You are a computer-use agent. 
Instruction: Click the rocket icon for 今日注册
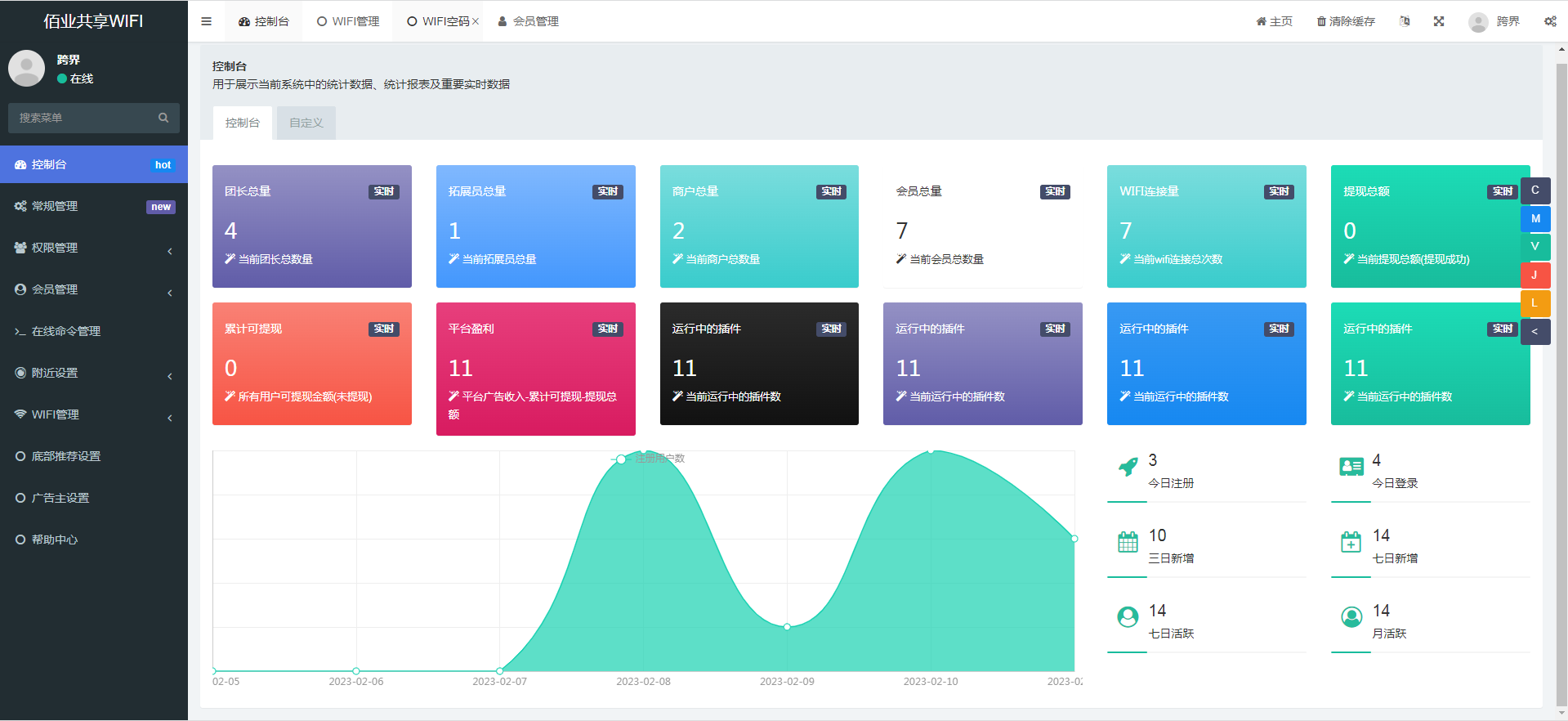[x=1128, y=467]
